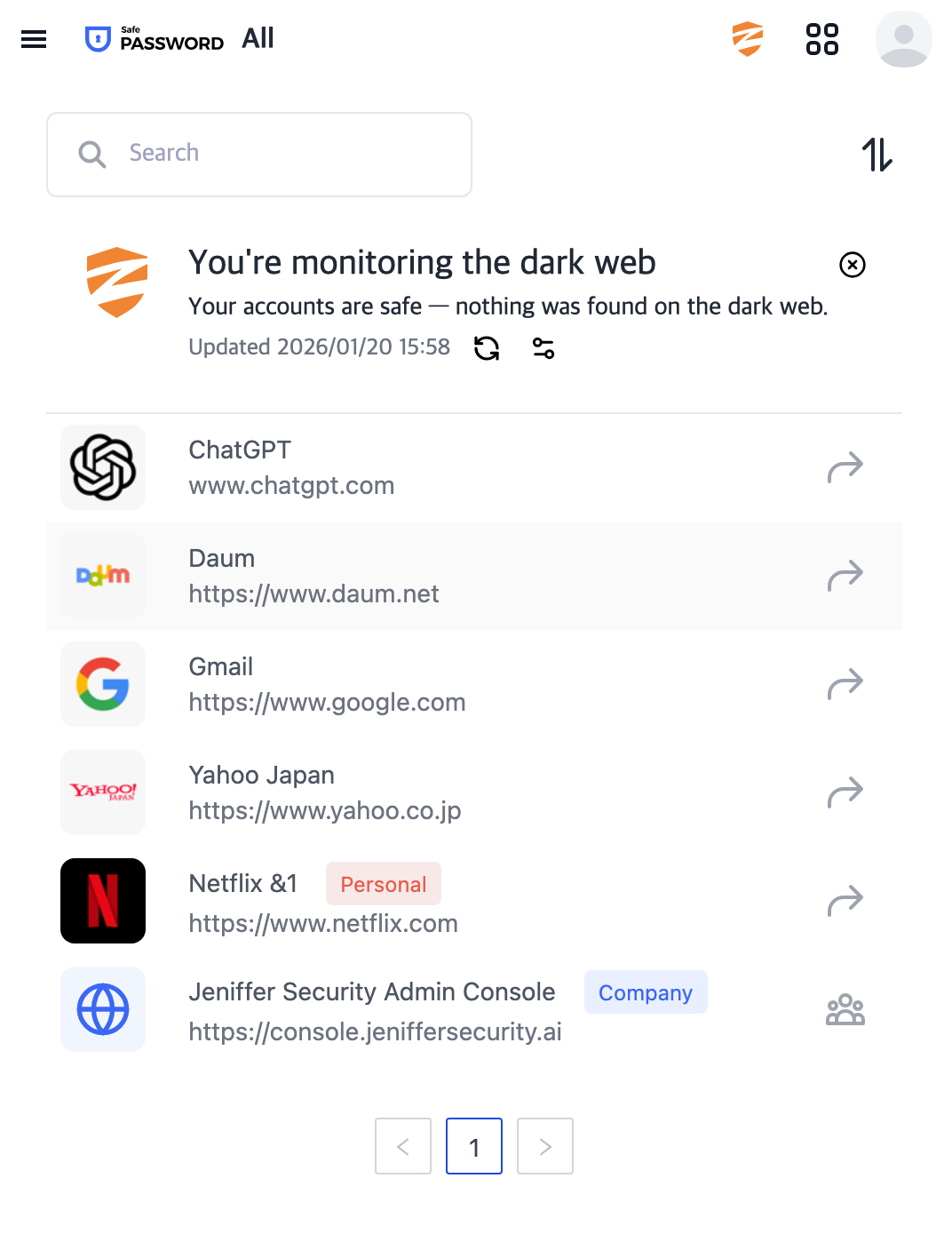The width and height of the screenshot is (952, 1242).
Task: Click the sort order arrows icon
Action: point(877,155)
